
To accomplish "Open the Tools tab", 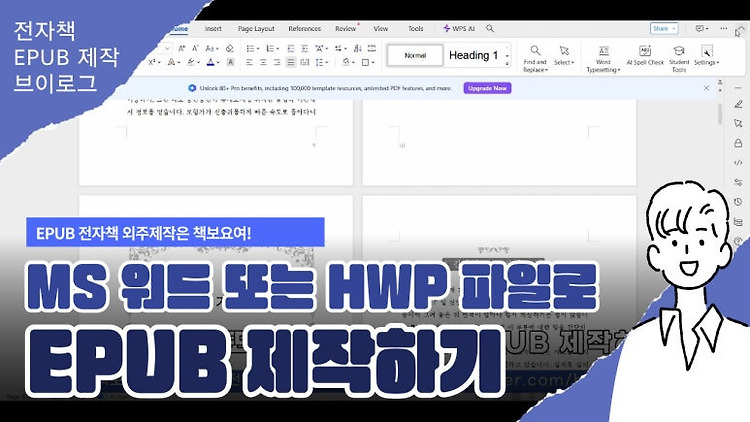I will click(416, 29).
